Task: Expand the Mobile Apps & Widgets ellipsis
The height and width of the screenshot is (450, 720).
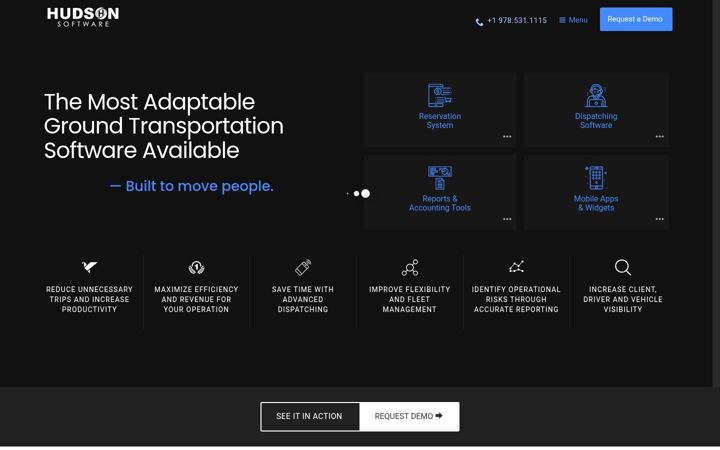Action: (659, 219)
